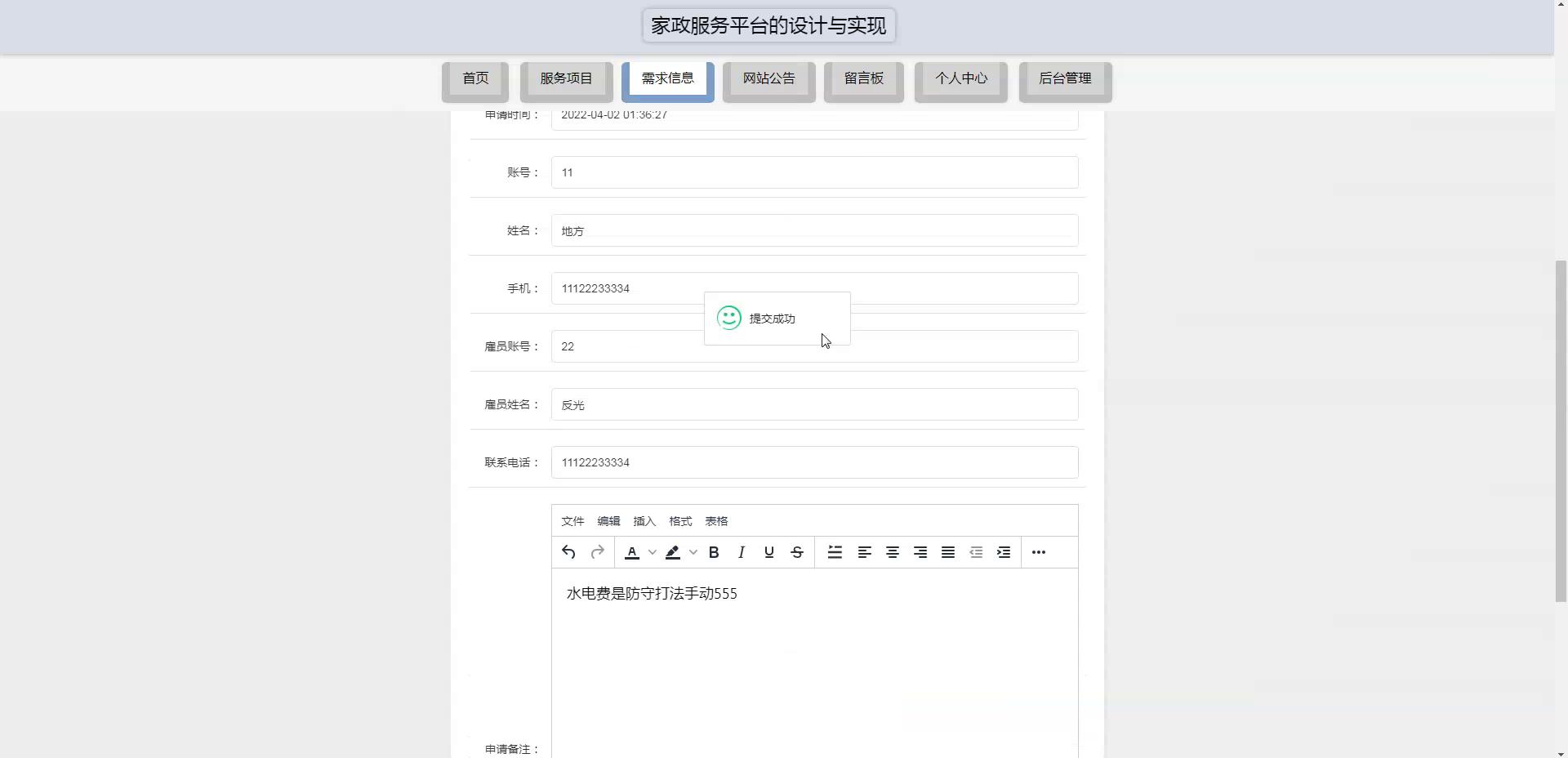
Task: Expand more toolbar options (three dots)
Action: pyautogui.click(x=1038, y=552)
